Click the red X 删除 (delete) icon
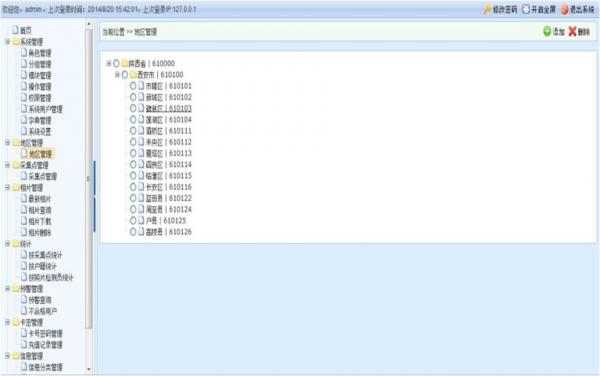 point(572,31)
